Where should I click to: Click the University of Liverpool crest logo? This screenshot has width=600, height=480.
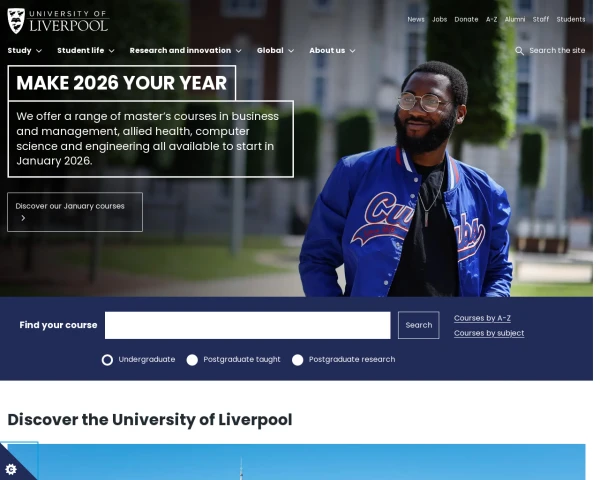pyautogui.click(x=16, y=21)
